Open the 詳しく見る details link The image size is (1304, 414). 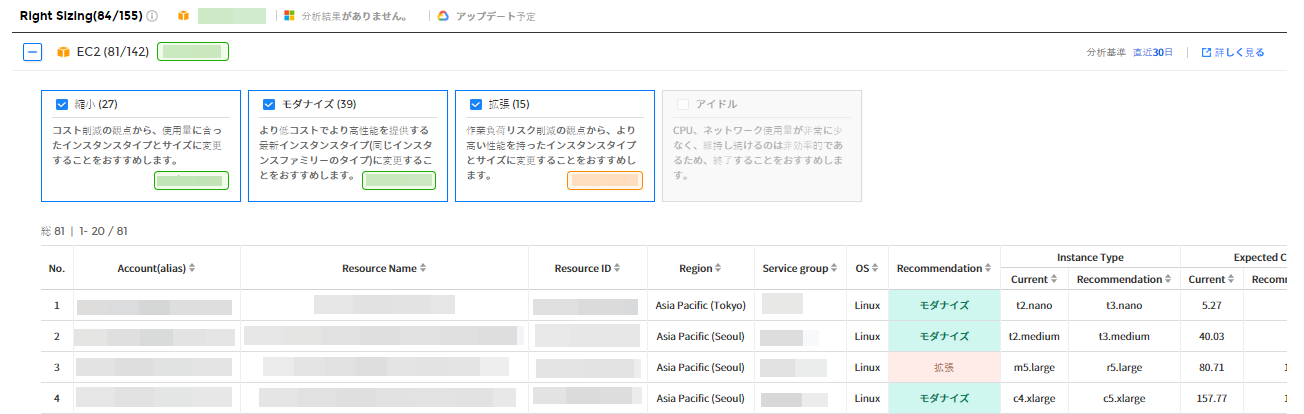tap(1239, 52)
